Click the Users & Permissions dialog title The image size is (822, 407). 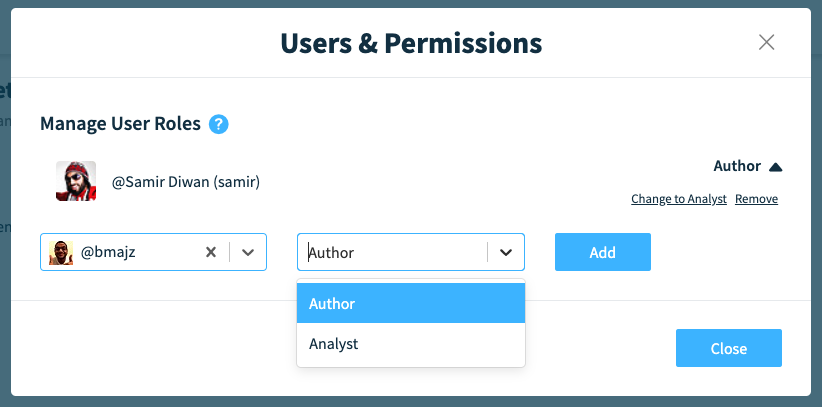pyautogui.click(x=411, y=44)
